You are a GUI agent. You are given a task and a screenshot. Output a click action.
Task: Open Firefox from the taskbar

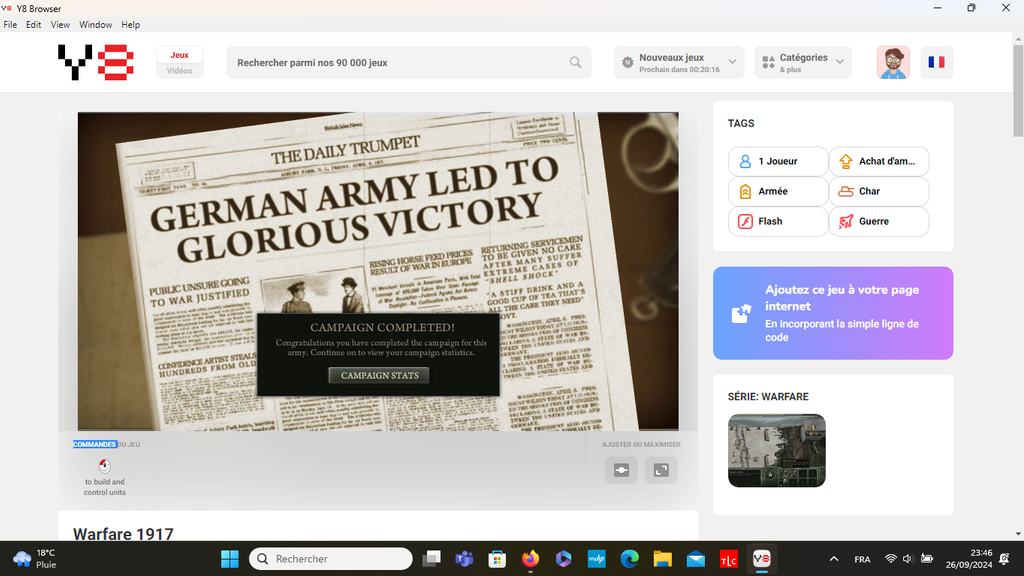click(x=529, y=559)
